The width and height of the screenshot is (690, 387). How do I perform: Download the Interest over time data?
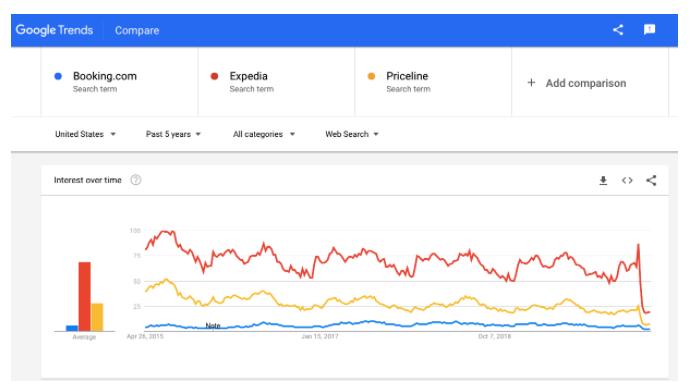[603, 181]
